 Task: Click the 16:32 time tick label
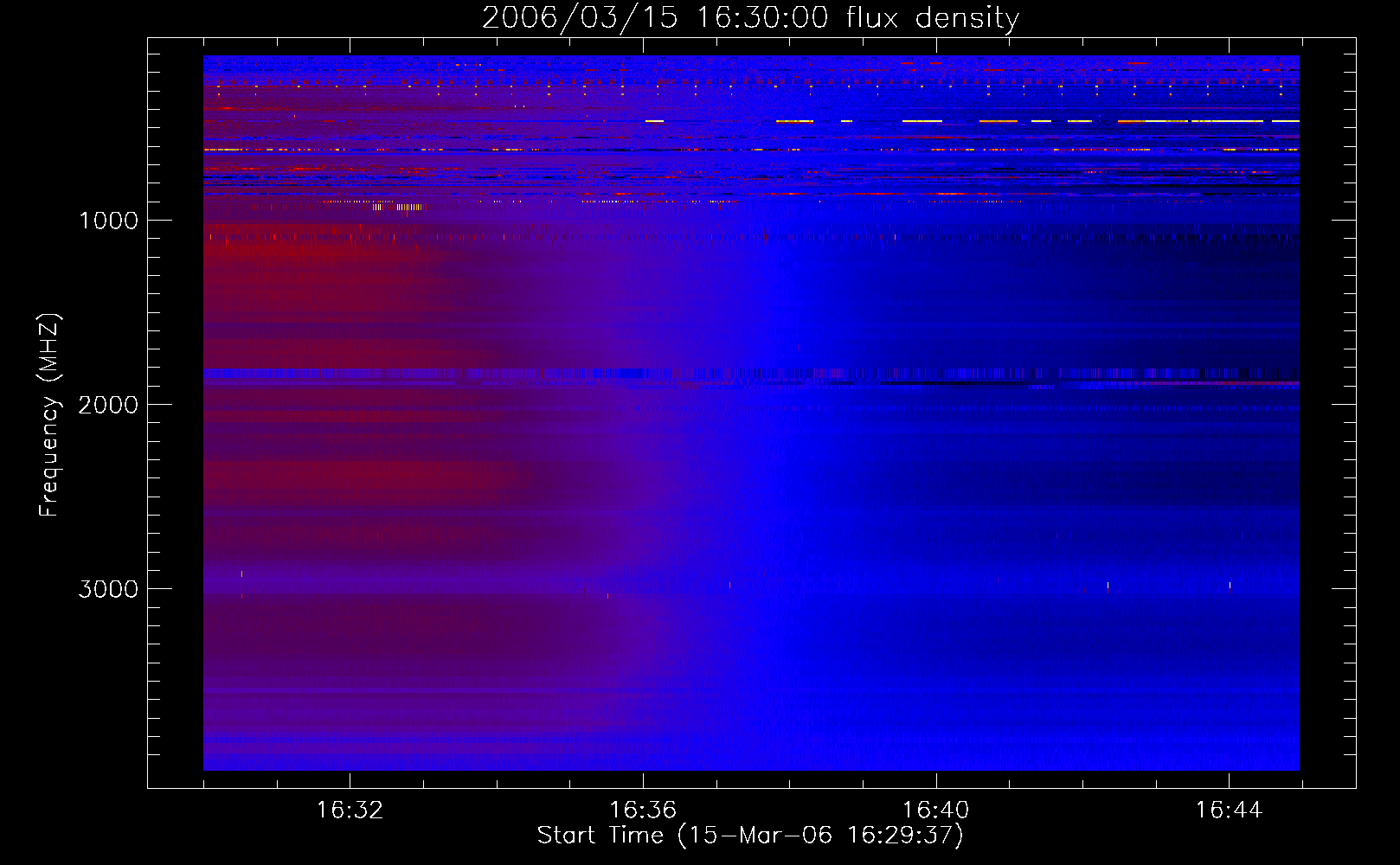coord(350,811)
